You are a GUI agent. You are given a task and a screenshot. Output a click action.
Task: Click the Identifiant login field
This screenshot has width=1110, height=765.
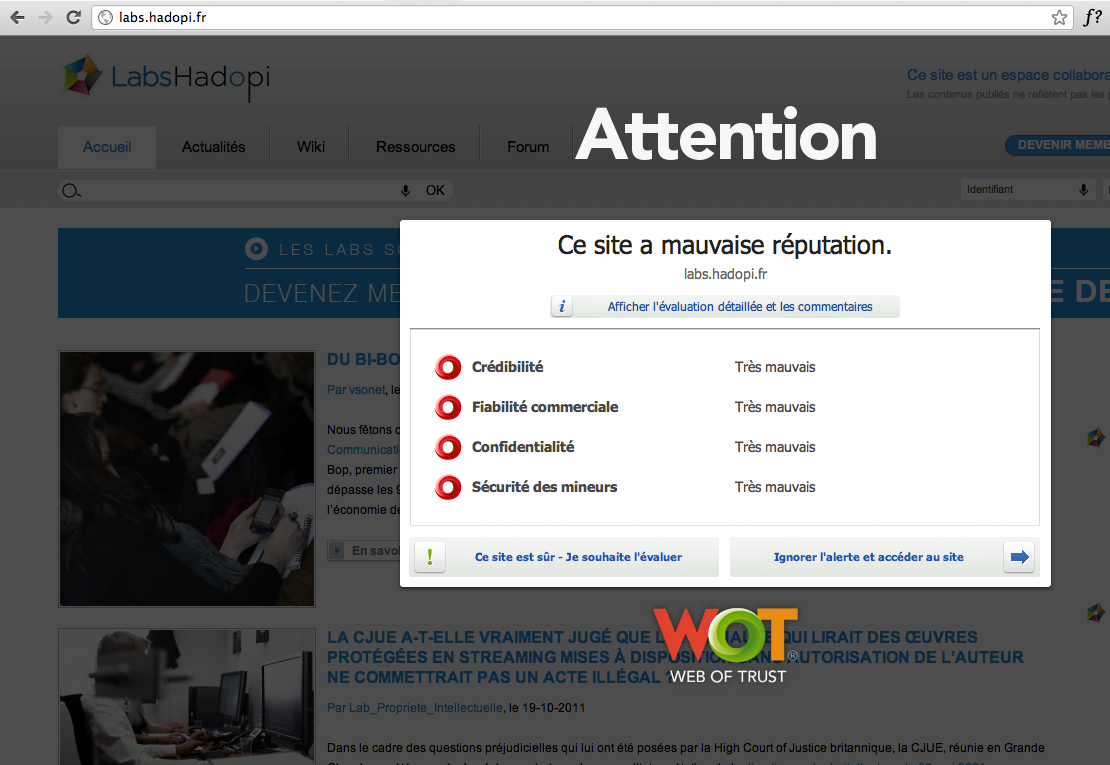click(x=1027, y=190)
